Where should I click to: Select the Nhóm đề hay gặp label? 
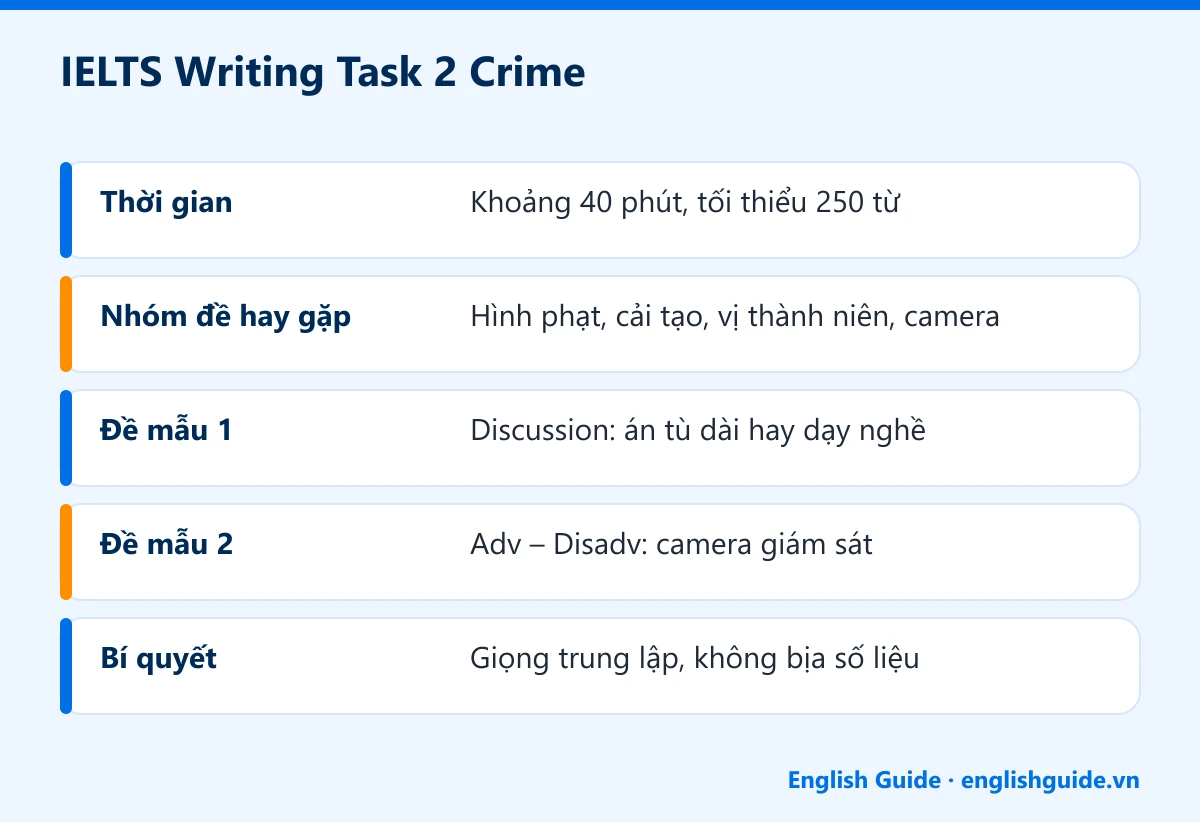click(x=226, y=318)
